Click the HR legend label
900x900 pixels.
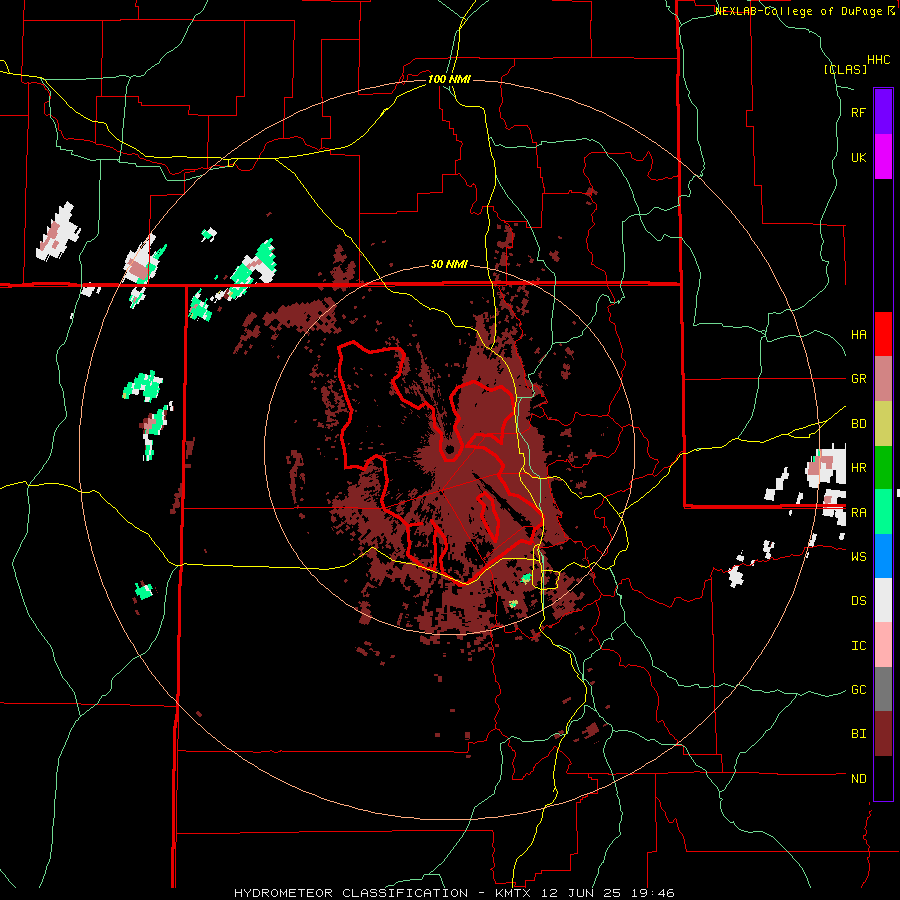[858, 468]
